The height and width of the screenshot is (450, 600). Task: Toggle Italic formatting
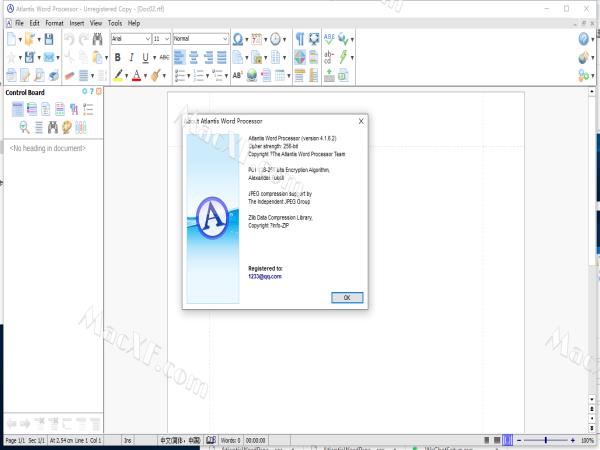tap(131, 57)
